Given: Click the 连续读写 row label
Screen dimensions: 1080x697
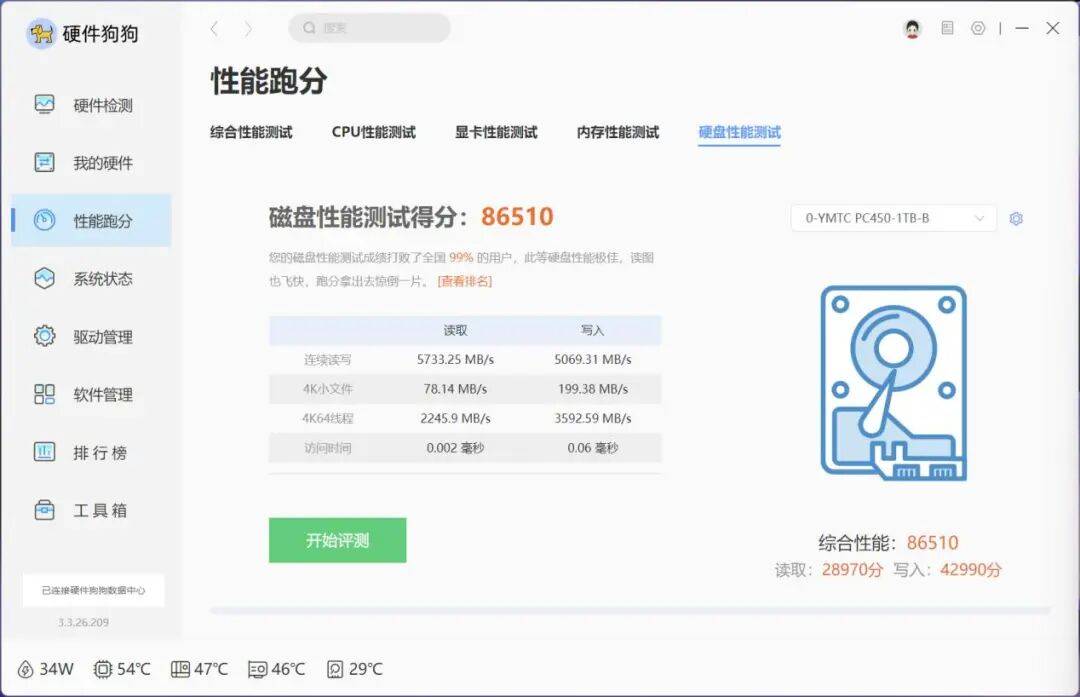Looking at the screenshot, I should tap(328, 360).
